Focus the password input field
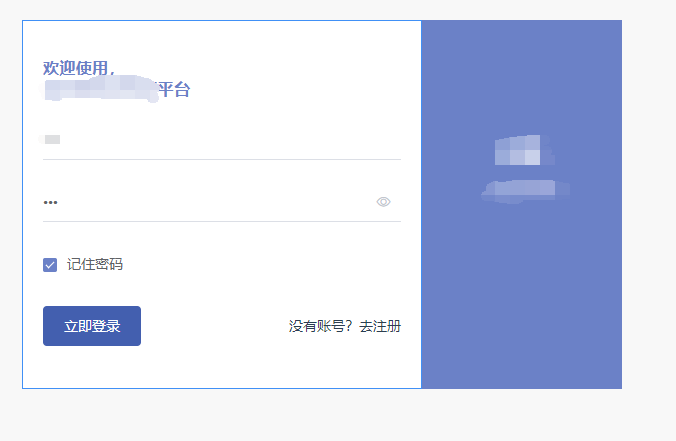This screenshot has width=676, height=441. coord(209,202)
